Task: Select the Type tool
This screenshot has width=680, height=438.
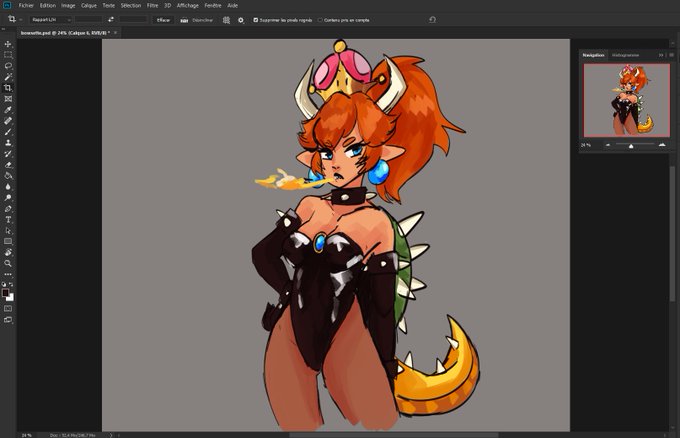Action: point(8,220)
